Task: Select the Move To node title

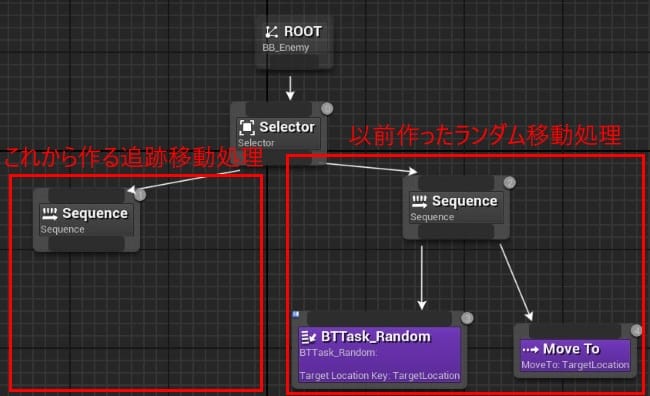Action: (x=571, y=349)
